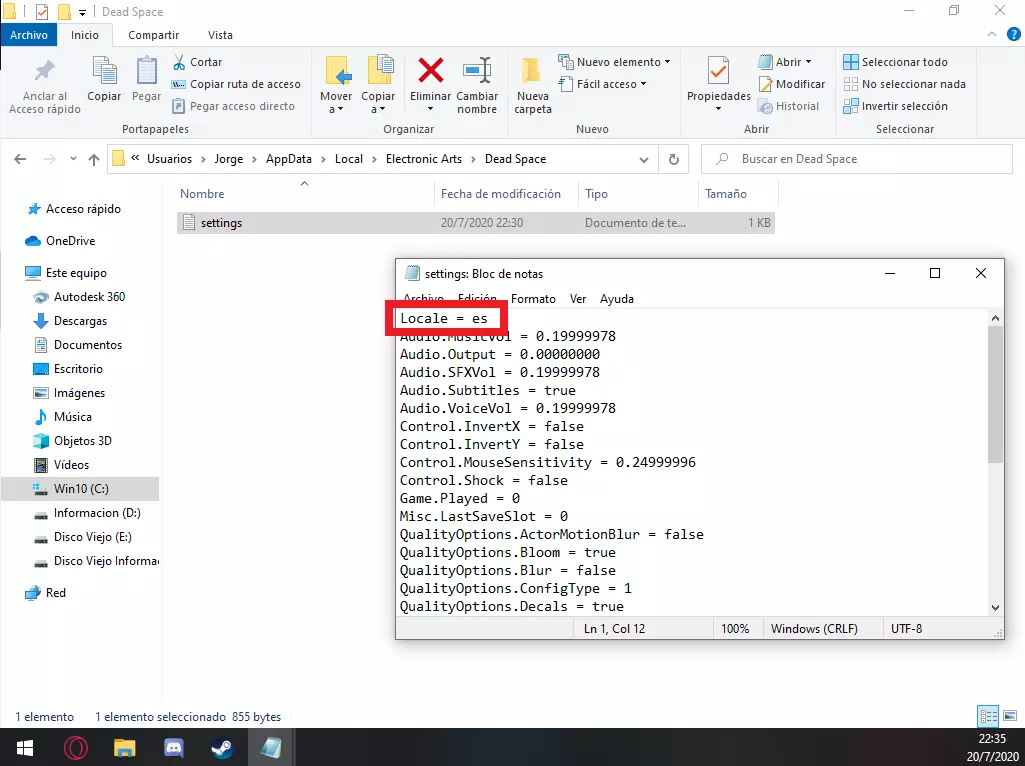Click Pegar acceso directo
This screenshot has height=766, width=1025.
click(x=233, y=106)
